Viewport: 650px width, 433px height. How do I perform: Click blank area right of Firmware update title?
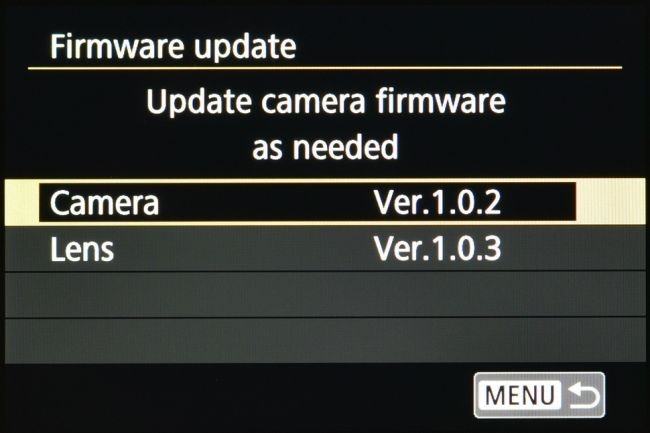460,47
